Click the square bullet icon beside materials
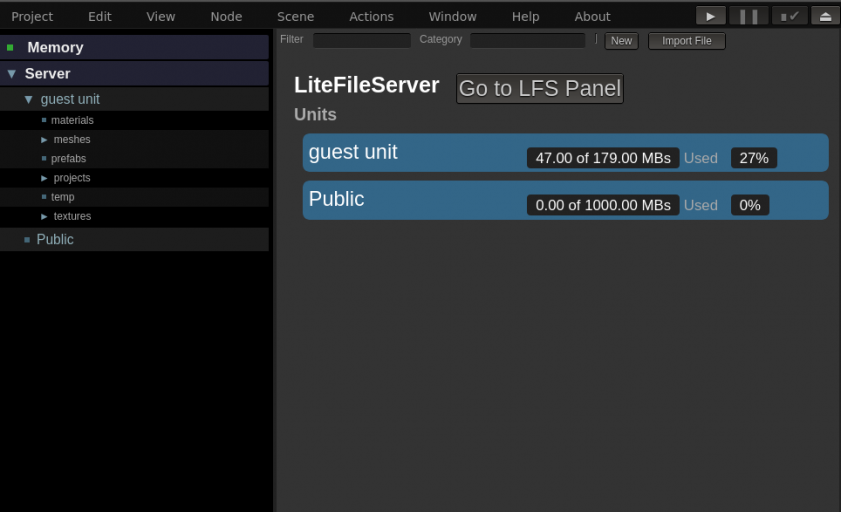 click(x=44, y=120)
